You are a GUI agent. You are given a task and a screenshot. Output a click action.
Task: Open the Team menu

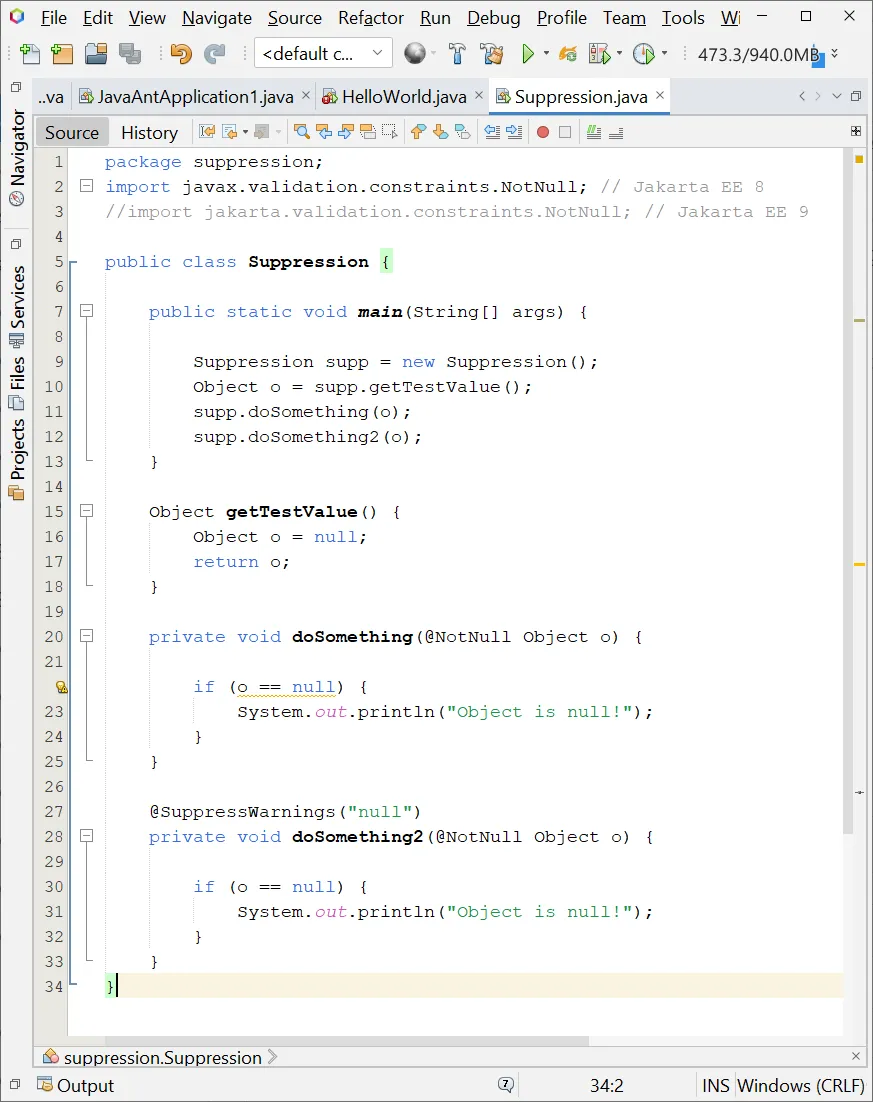[624, 18]
